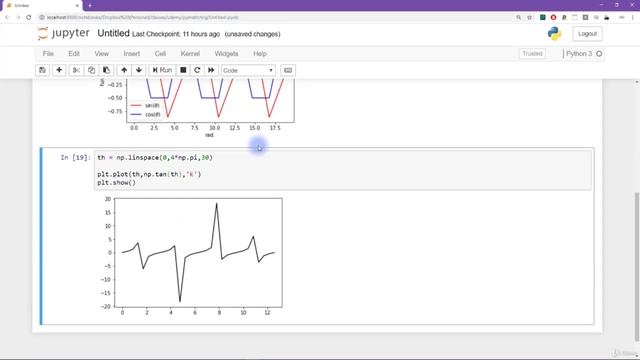Move selected cell up with up arrow

click(x=124, y=70)
